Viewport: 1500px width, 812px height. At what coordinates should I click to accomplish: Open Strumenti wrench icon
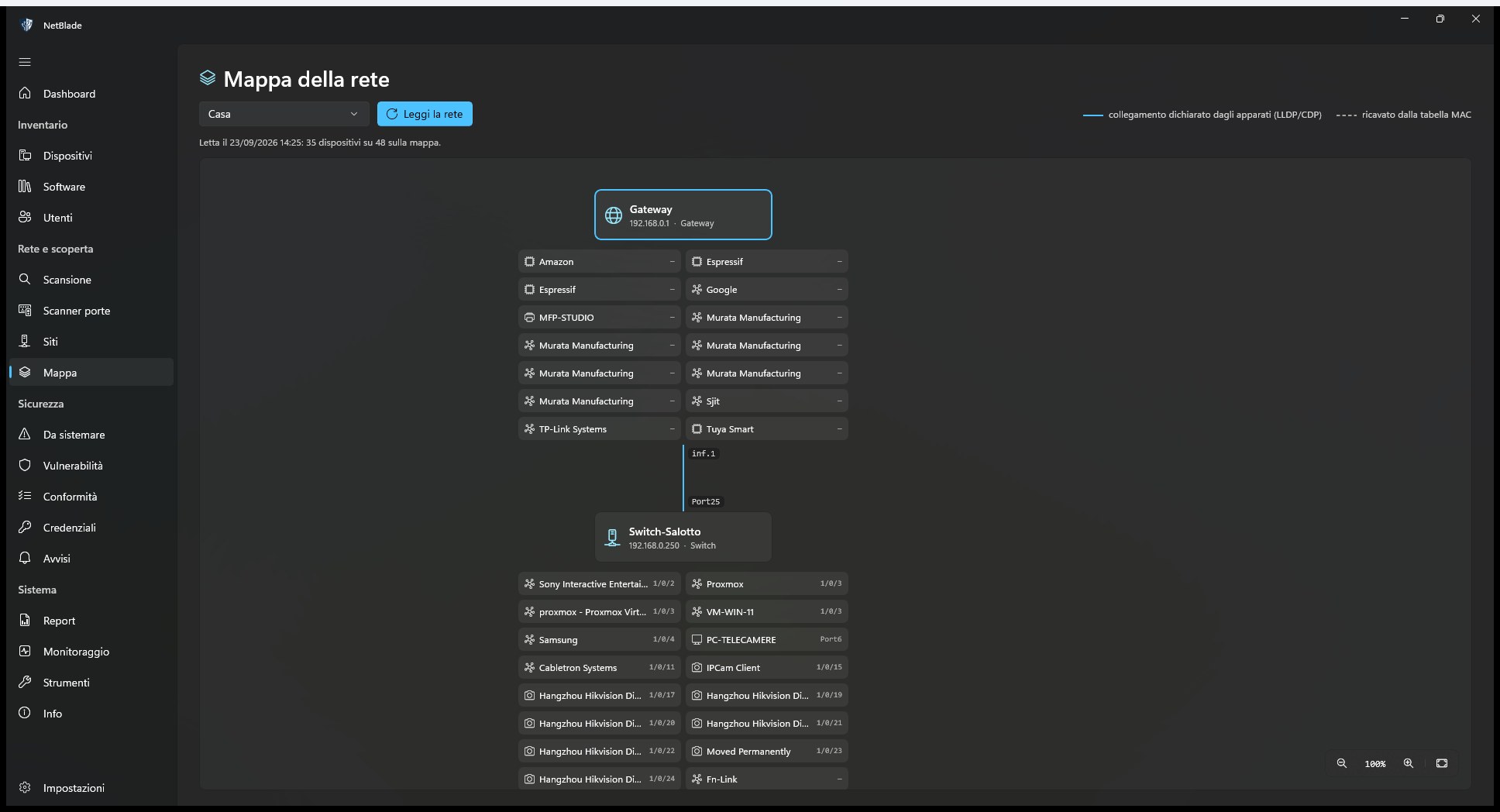(x=25, y=682)
